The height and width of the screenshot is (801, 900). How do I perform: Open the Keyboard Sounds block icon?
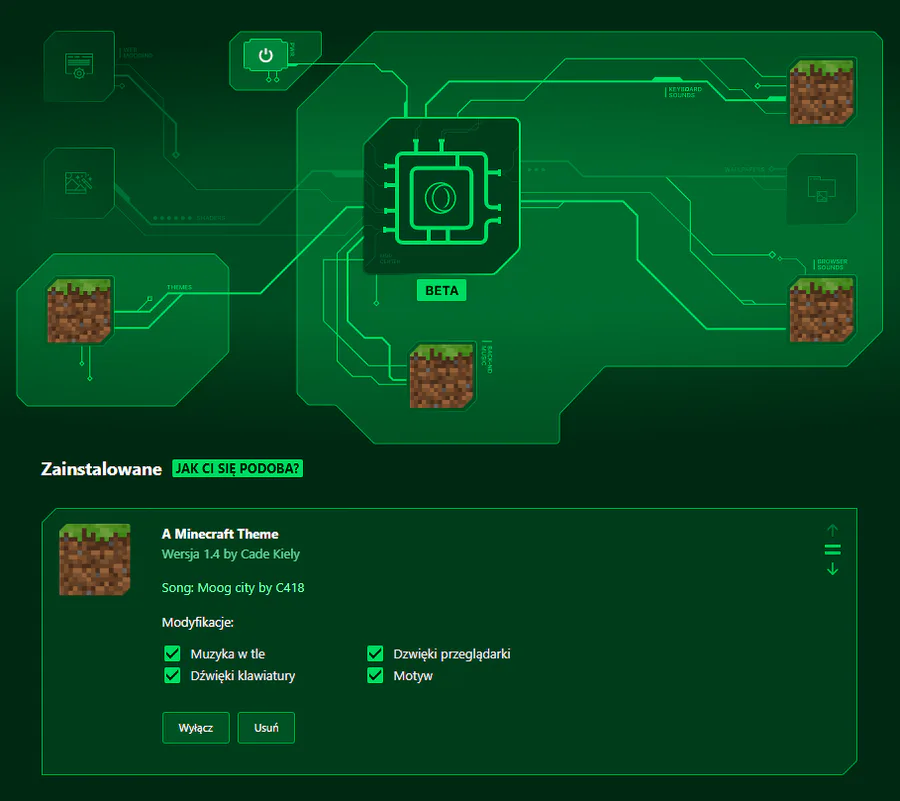821,92
